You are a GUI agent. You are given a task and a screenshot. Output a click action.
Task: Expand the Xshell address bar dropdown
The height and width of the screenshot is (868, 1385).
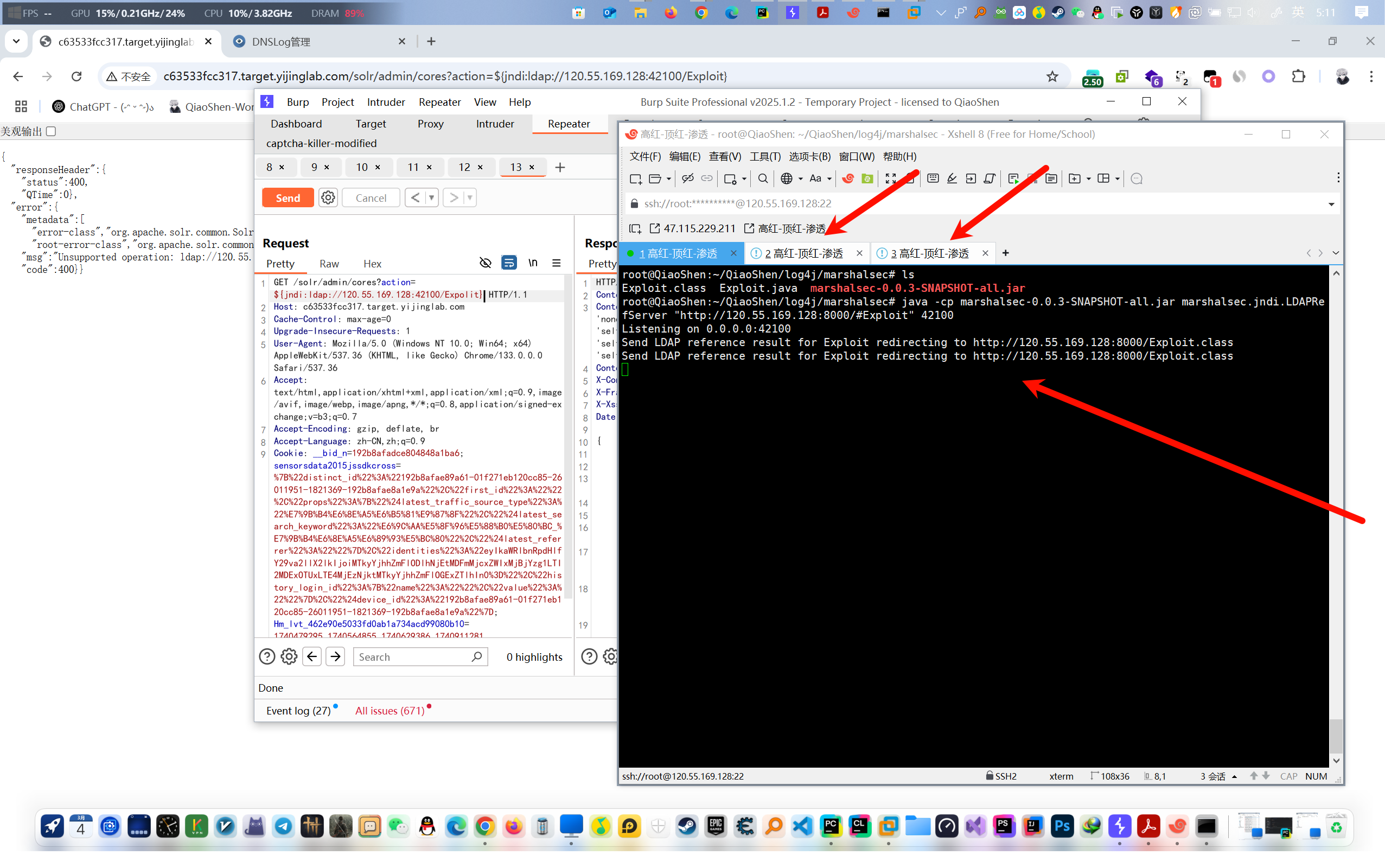coord(1331,204)
